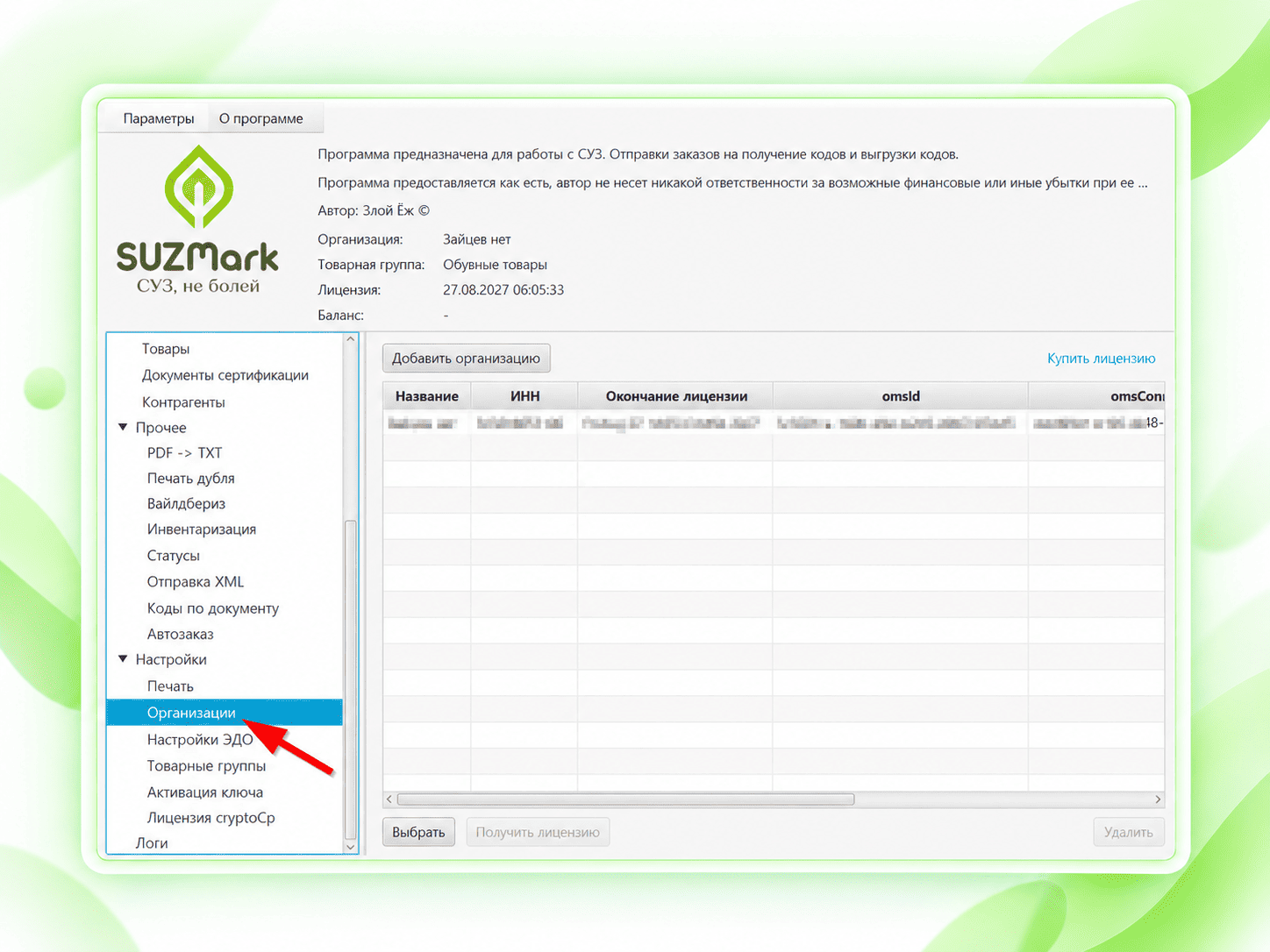This screenshot has width=1270, height=952.
Task: Open the Статусы item
Action: click(174, 556)
